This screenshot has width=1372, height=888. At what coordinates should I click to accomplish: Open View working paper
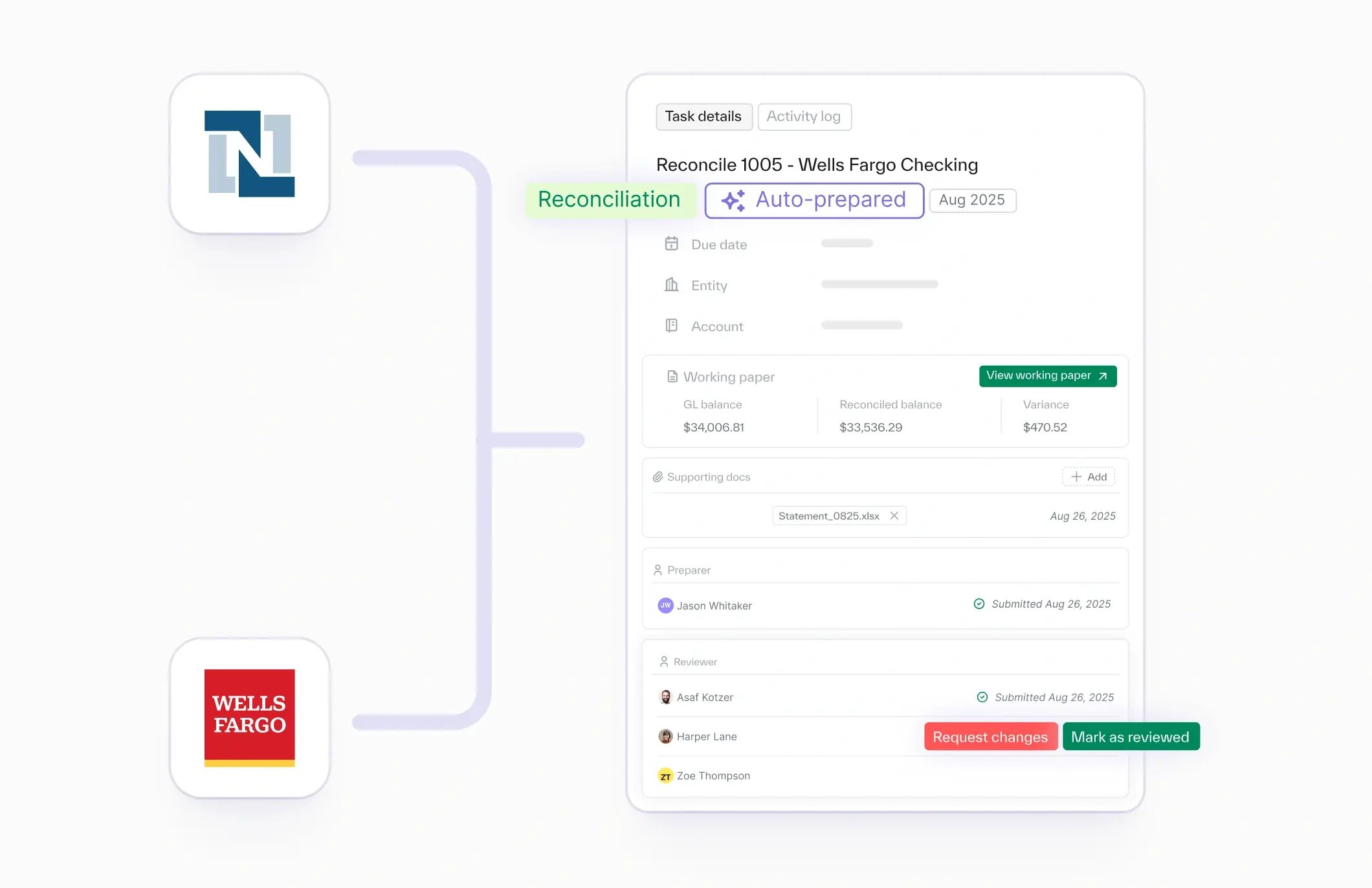1048,376
